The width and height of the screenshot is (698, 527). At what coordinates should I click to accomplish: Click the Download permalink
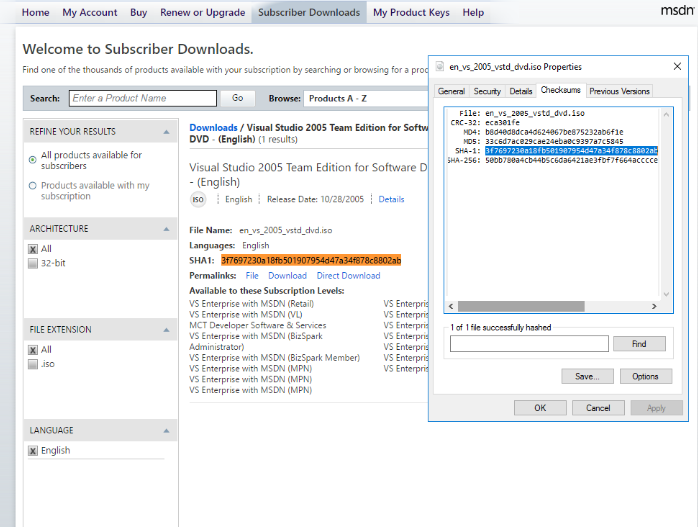[288, 276]
